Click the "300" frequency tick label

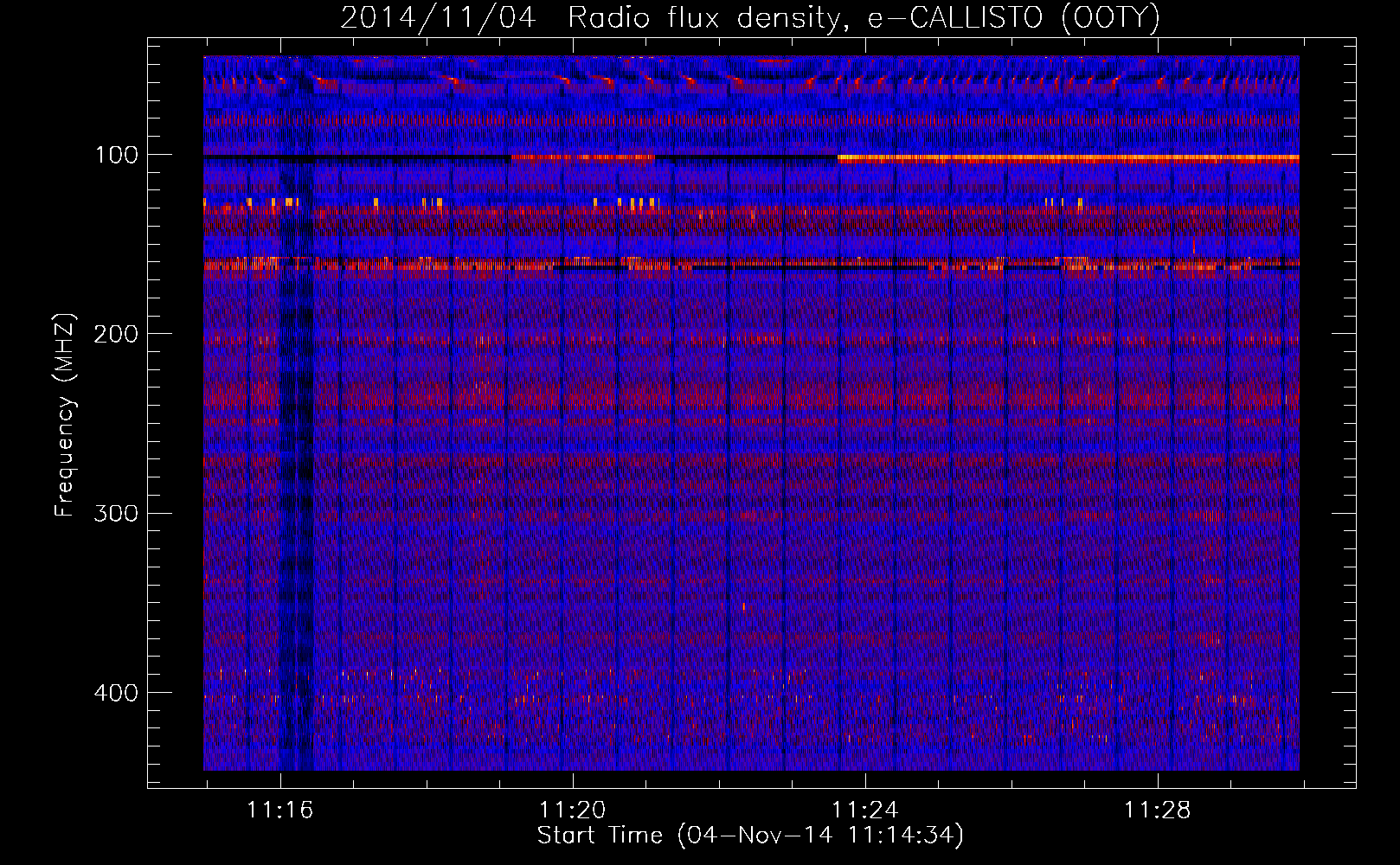coord(116,513)
